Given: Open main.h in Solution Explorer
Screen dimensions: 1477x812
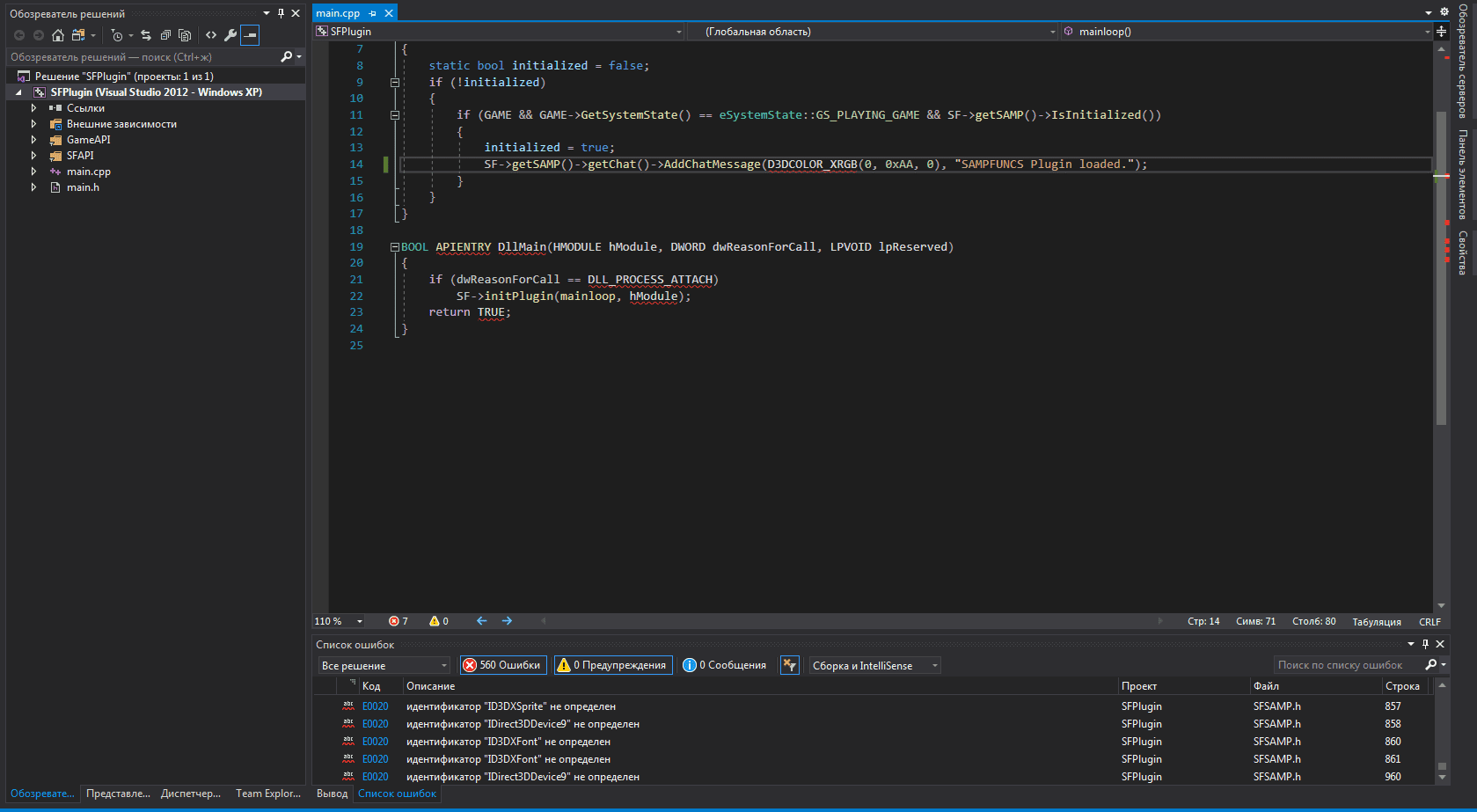Looking at the screenshot, I should point(83,187).
